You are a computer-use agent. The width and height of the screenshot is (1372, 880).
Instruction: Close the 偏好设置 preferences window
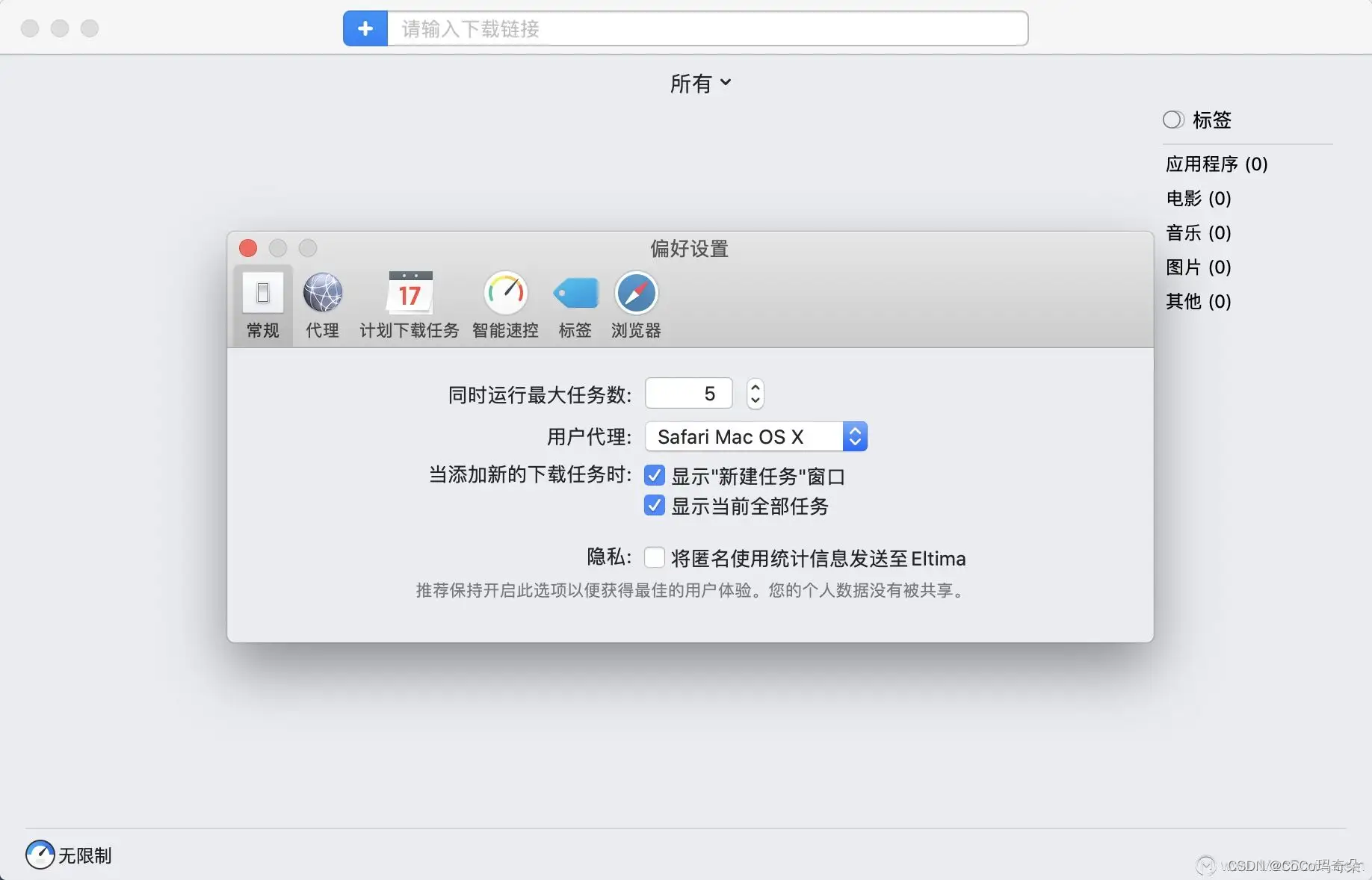tap(248, 248)
